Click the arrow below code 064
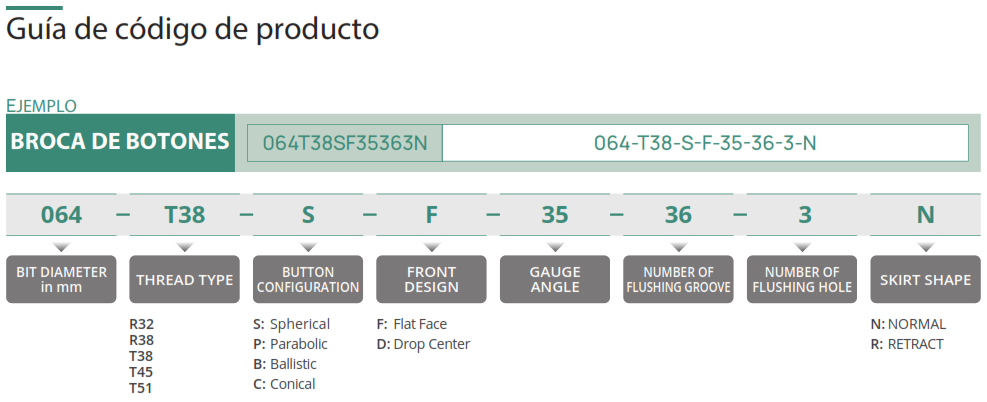The height and width of the screenshot is (402, 987). pos(61,247)
